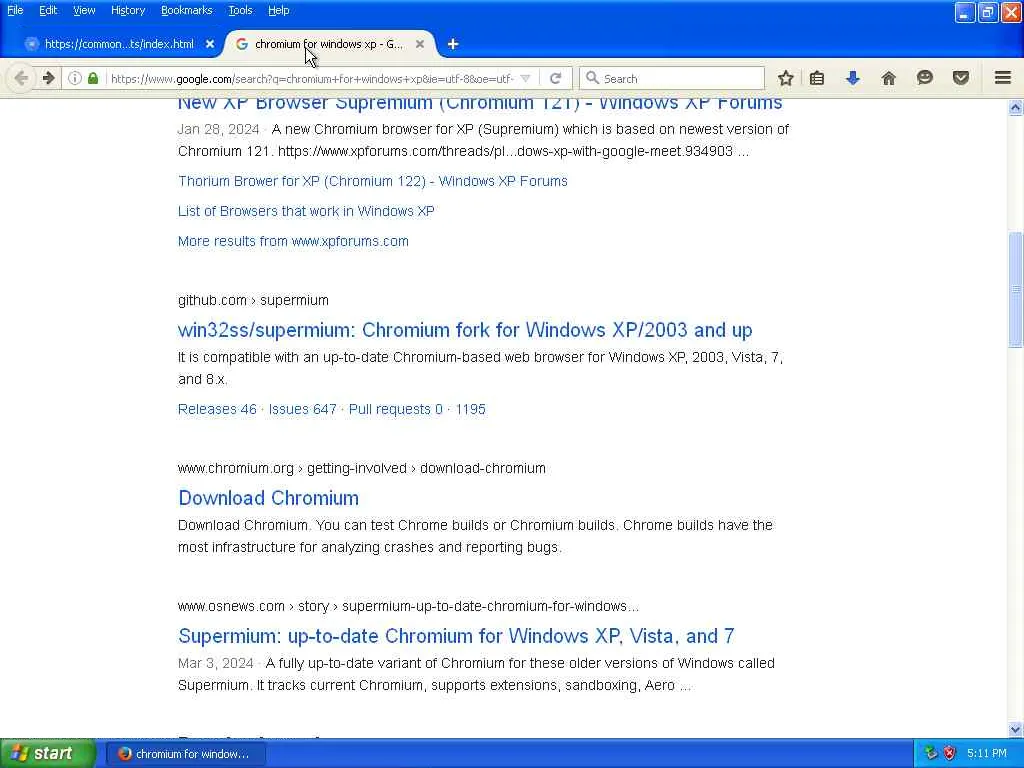Select the chromium for windows xp Google tab
The width and height of the screenshot is (1024, 768).
click(x=328, y=44)
